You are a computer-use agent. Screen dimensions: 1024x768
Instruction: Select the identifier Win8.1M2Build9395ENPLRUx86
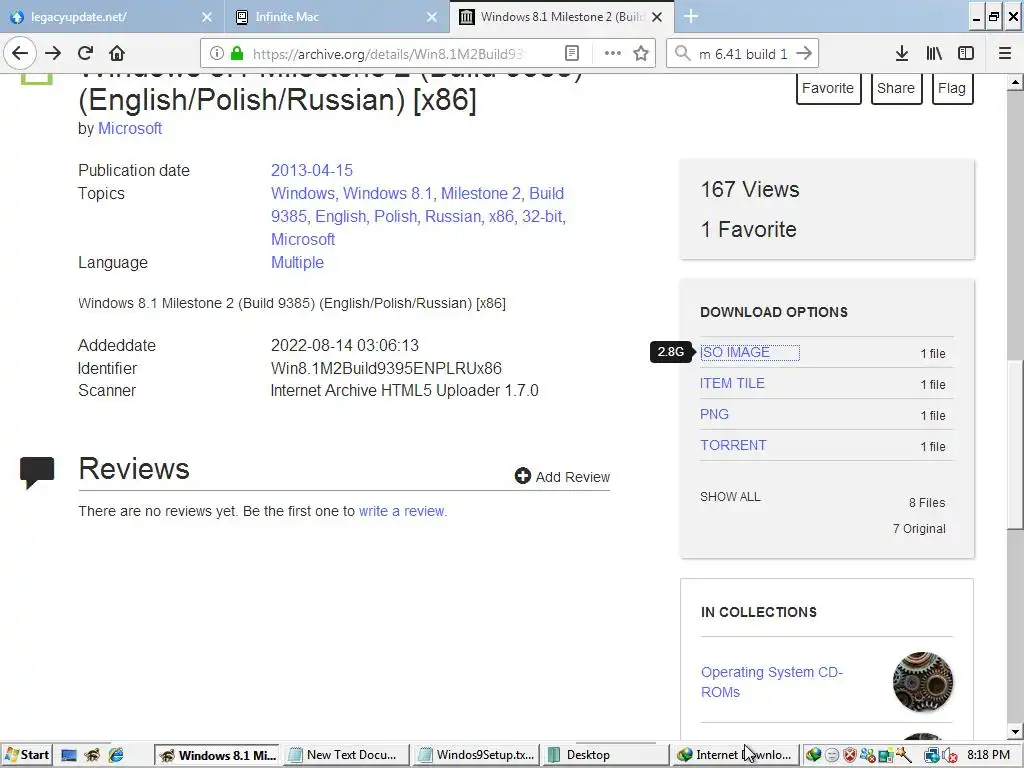[x=386, y=368]
